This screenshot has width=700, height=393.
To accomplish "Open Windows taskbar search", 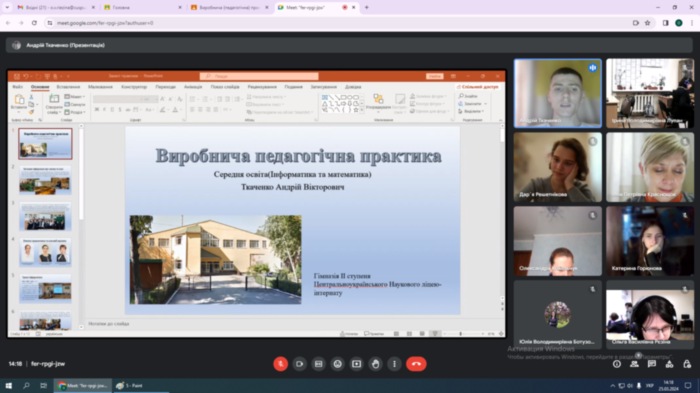I will [26, 385].
